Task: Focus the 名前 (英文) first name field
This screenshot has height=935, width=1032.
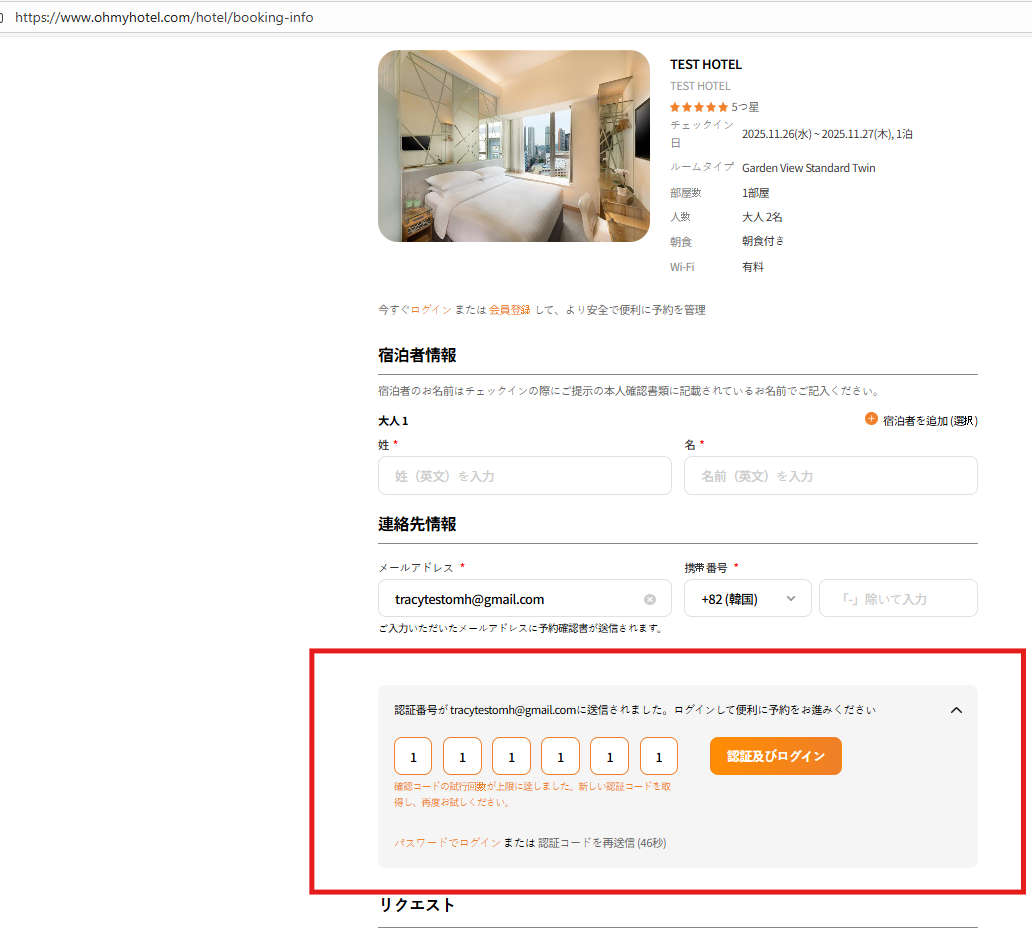Action: (x=831, y=476)
